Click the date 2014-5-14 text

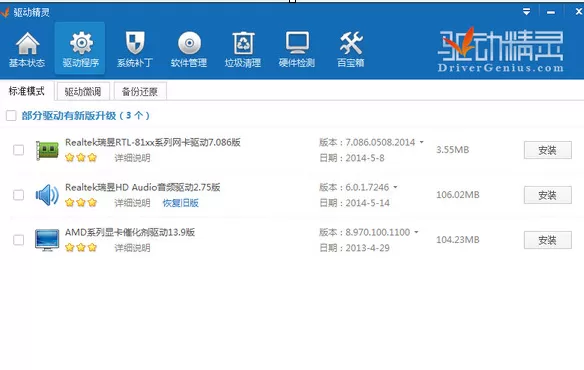[367, 203]
